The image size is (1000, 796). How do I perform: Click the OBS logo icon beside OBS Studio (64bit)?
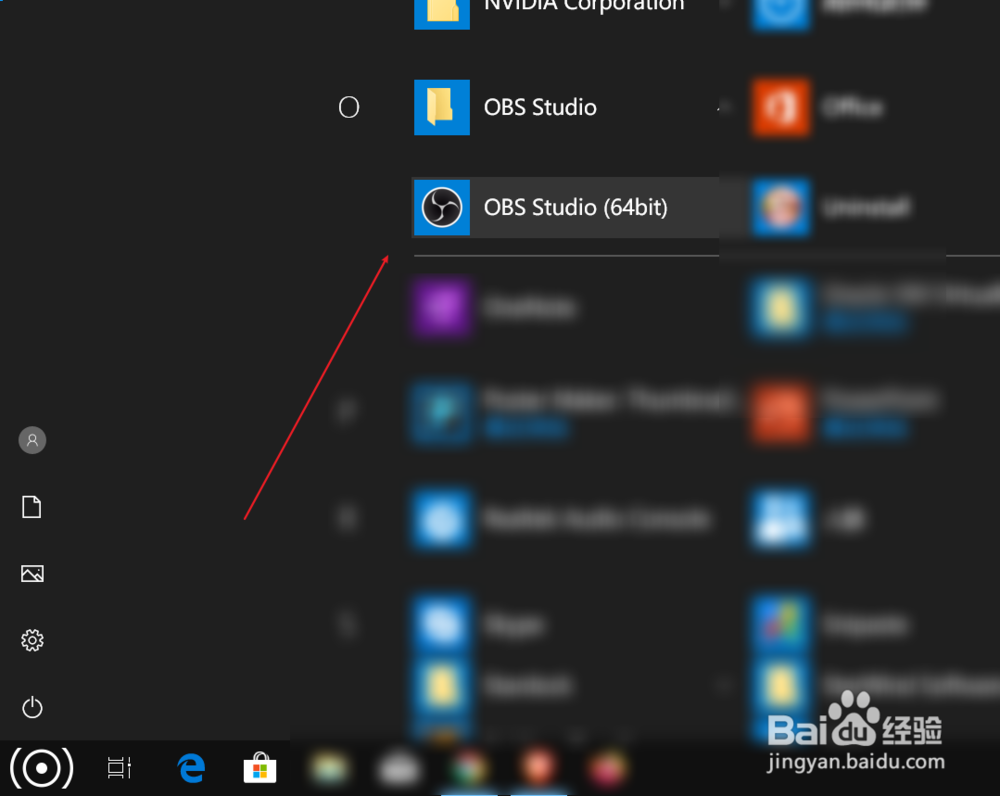point(442,208)
